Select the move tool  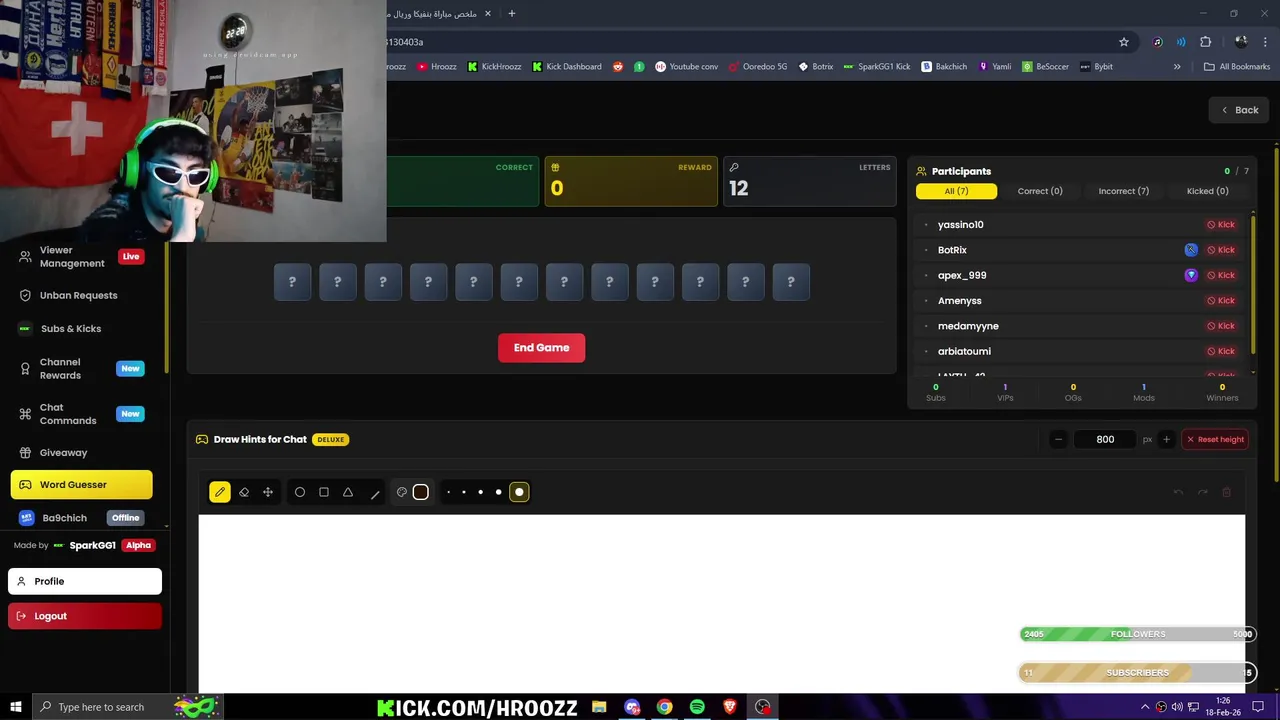click(268, 492)
